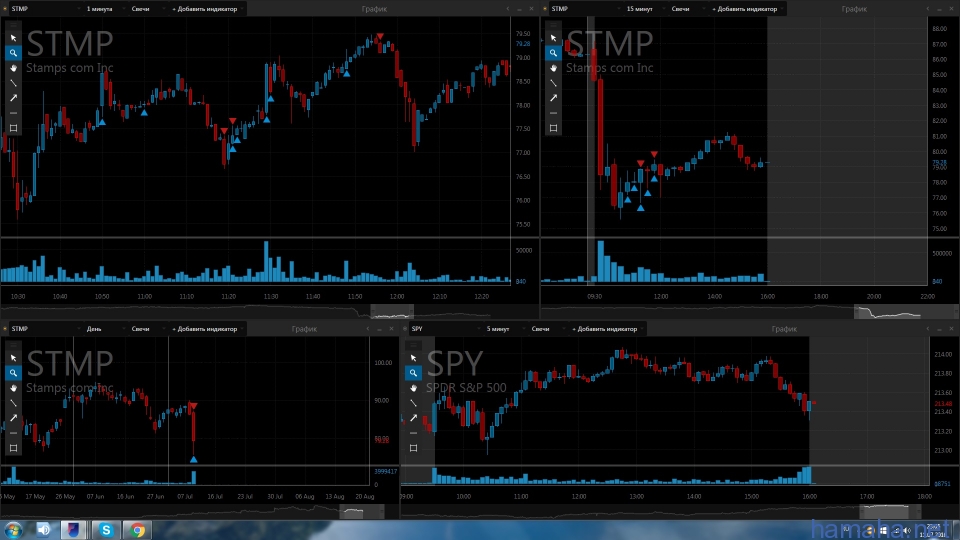Choose rectangle tool in STMP 15-minute chart
This screenshot has width=960, height=540.
coord(553,128)
